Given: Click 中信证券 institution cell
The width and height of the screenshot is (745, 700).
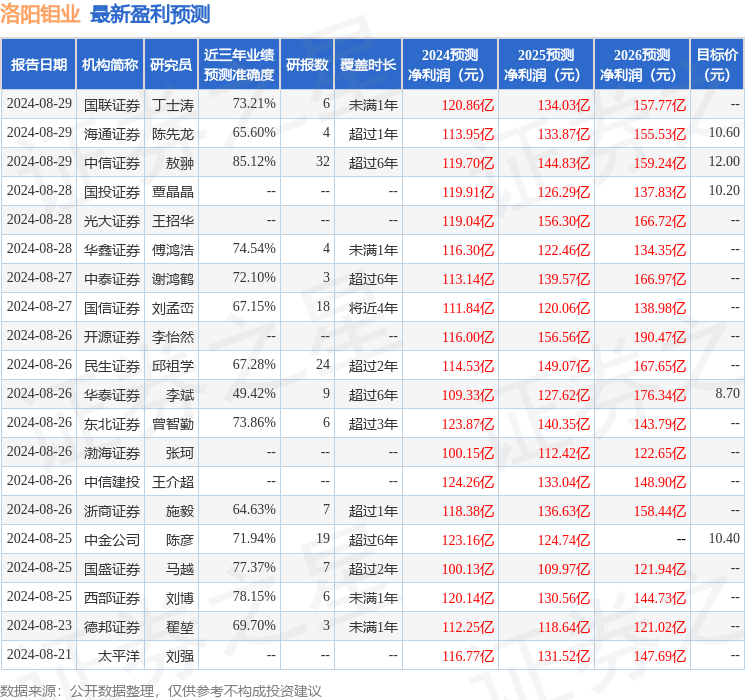Looking at the screenshot, I should (x=112, y=163).
